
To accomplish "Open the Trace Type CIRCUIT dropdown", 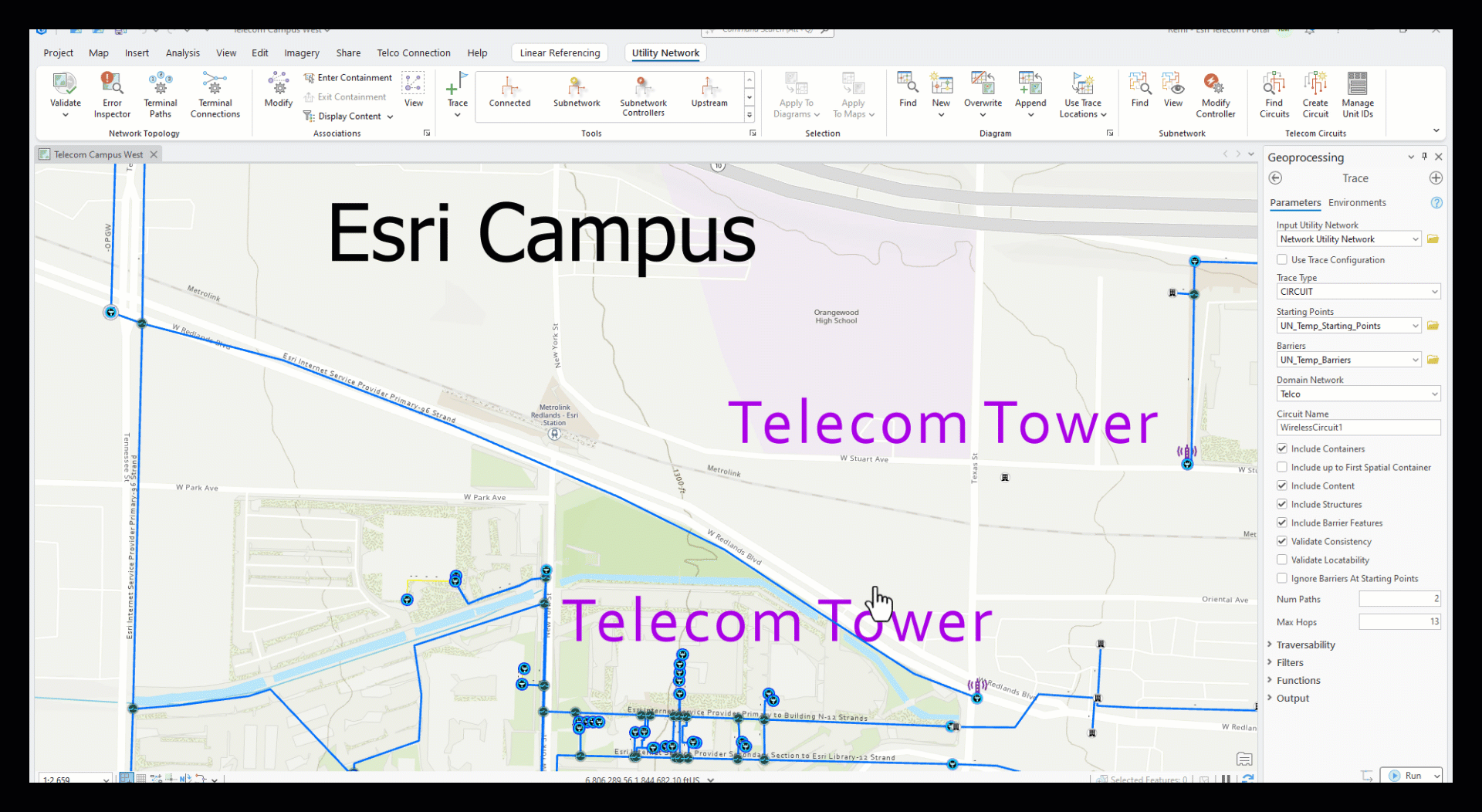I will coord(1358,292).
